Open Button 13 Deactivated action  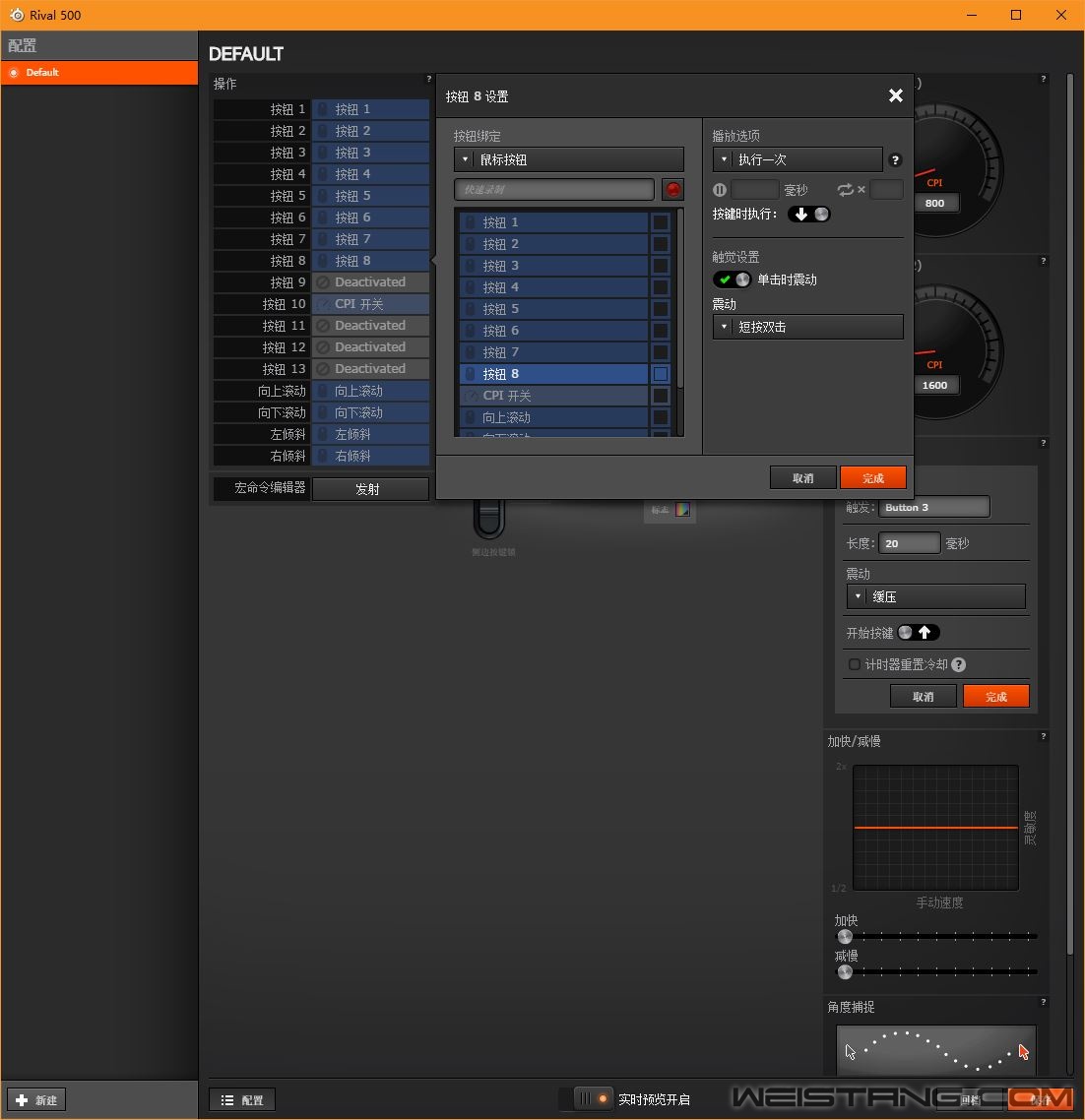[x=370, y=368]
